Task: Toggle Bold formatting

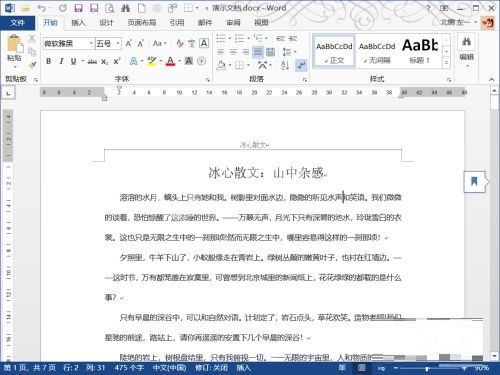Action: [49, 61]
